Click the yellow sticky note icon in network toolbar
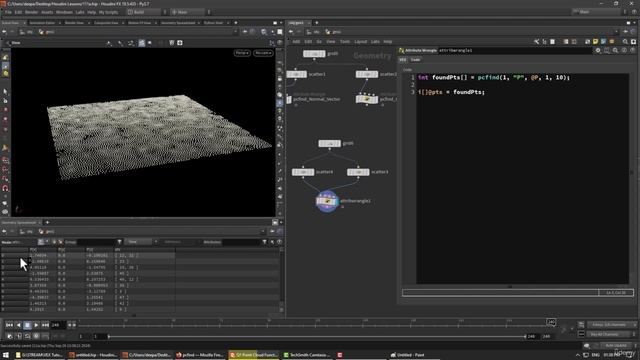The width and height of the screenshot is (640, 360). [x=595, y=42]
